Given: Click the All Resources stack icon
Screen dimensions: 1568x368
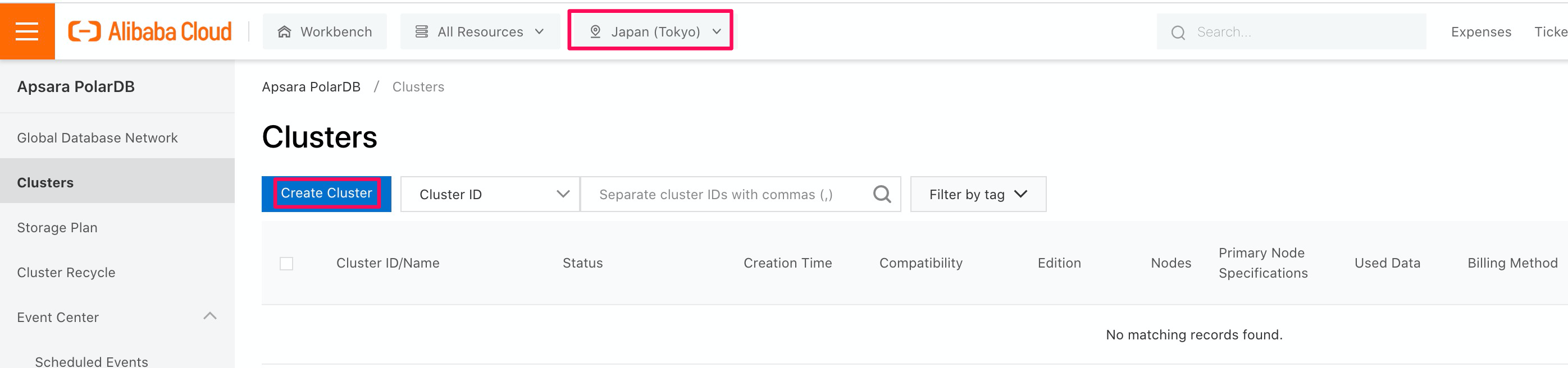Looking at the screenshot, I should tap(421, 31).
